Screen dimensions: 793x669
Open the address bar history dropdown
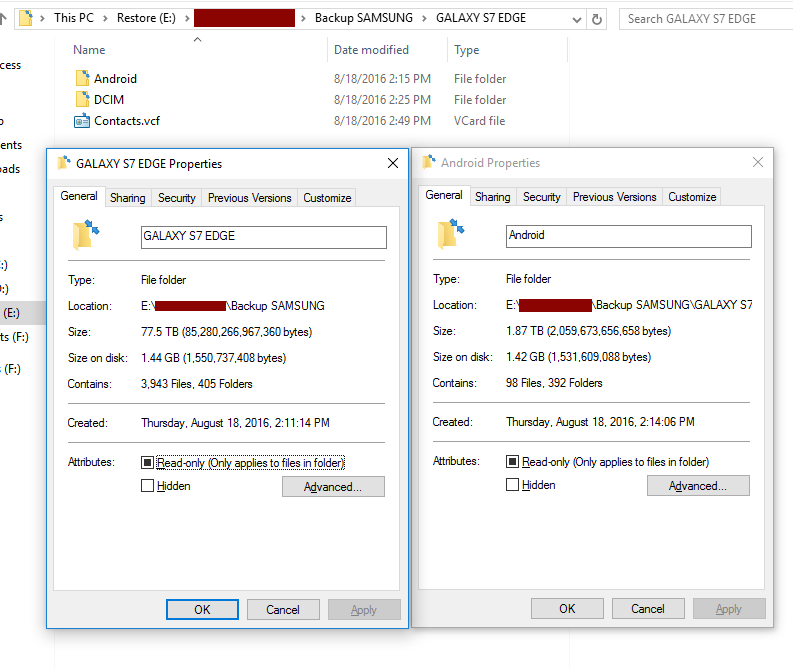(x=576, y=19)
